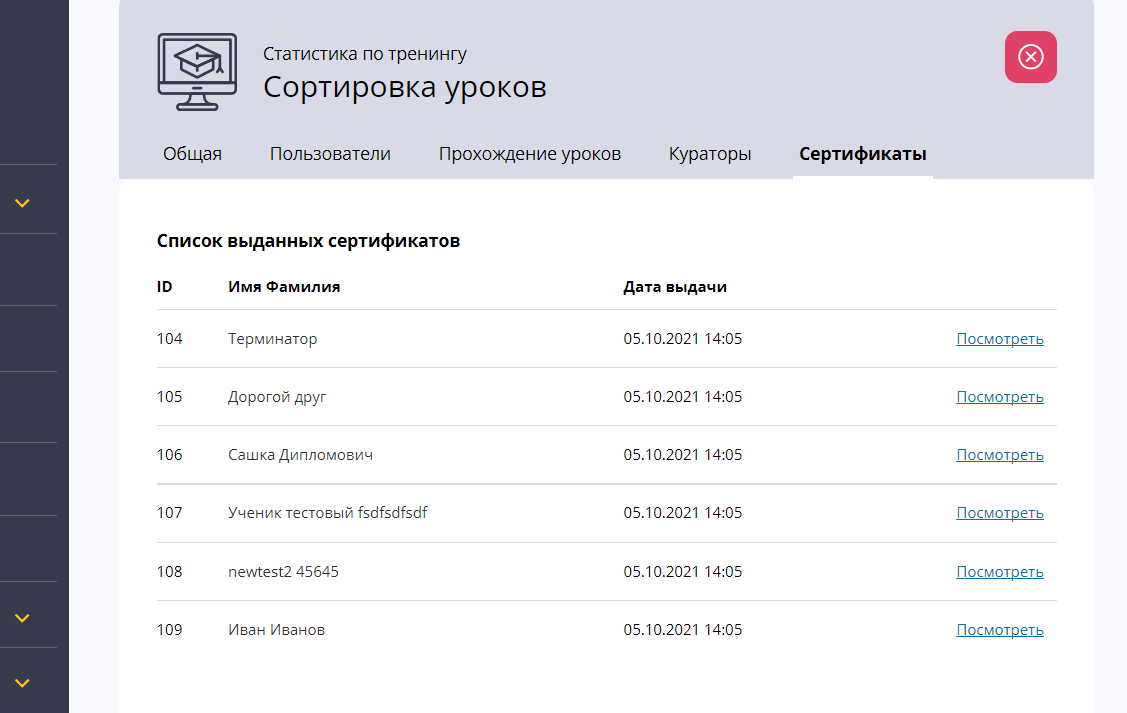The height and width of the screenshot is (713, 1127).
Task: Click the name newtest2 45645
Action: pos(283,572)
